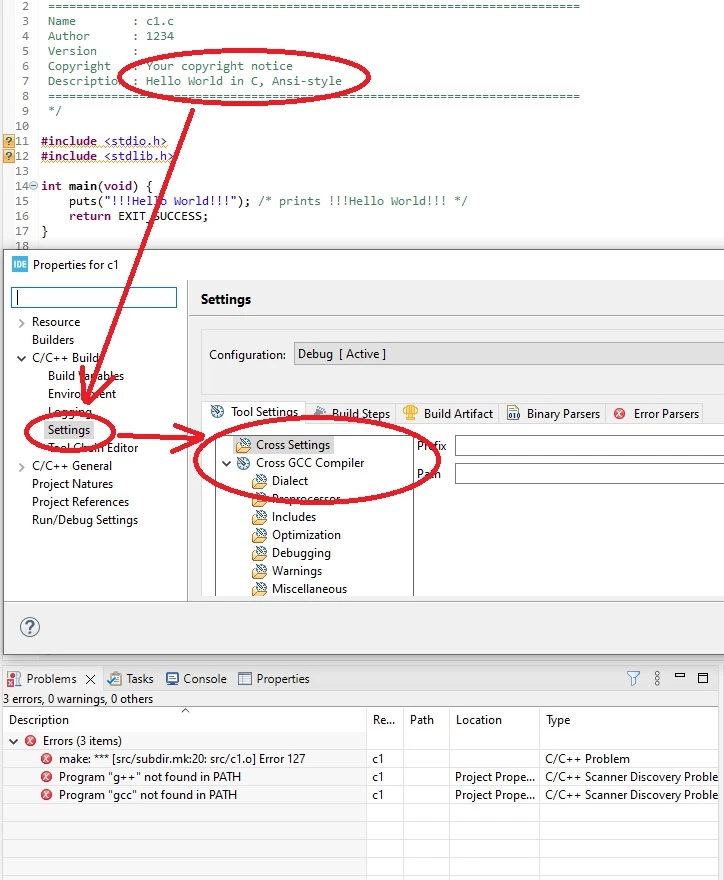Collapse the Cross GCC Compiler node
The image size is (724, 880).
coord(226,463)
